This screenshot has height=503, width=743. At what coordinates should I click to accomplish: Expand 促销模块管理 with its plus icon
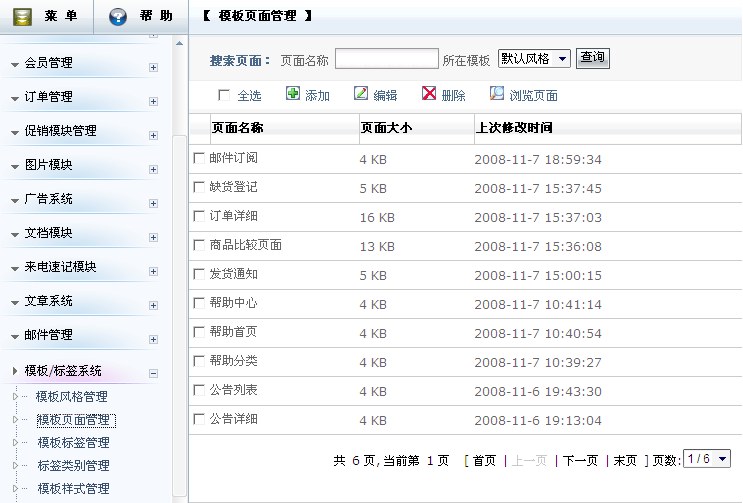point(153,135)
